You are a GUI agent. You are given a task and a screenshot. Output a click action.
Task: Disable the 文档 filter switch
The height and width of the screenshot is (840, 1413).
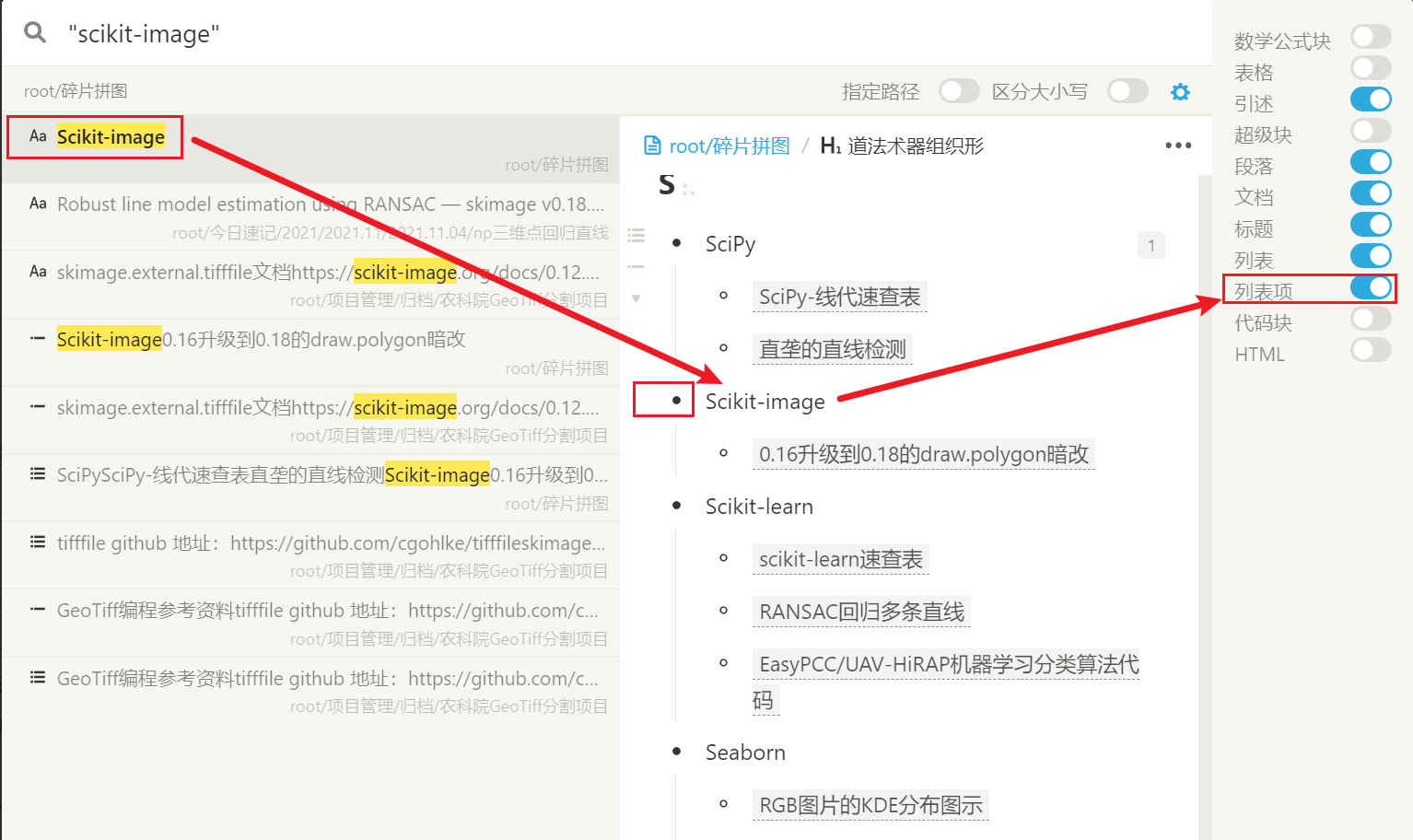(1371, 193)
